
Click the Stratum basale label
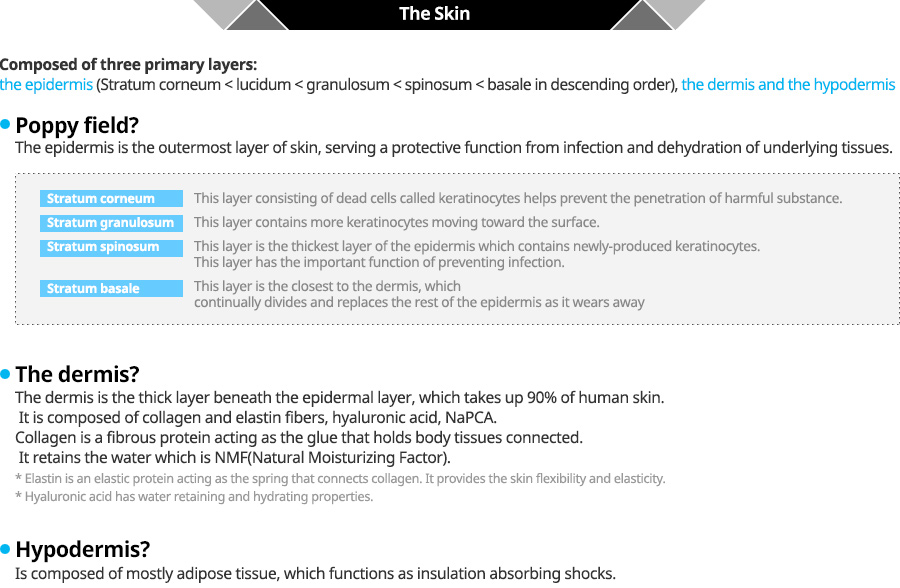coord(111,288)
